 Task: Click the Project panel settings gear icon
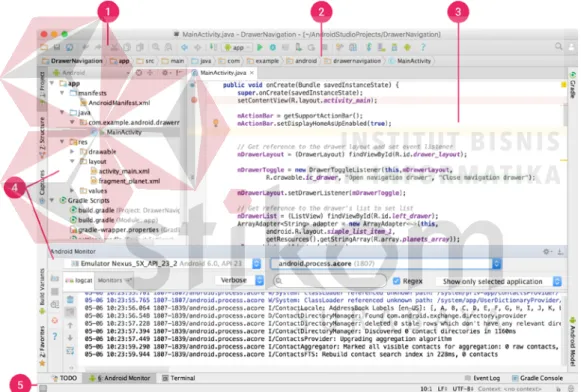click(x=165, y=73)
